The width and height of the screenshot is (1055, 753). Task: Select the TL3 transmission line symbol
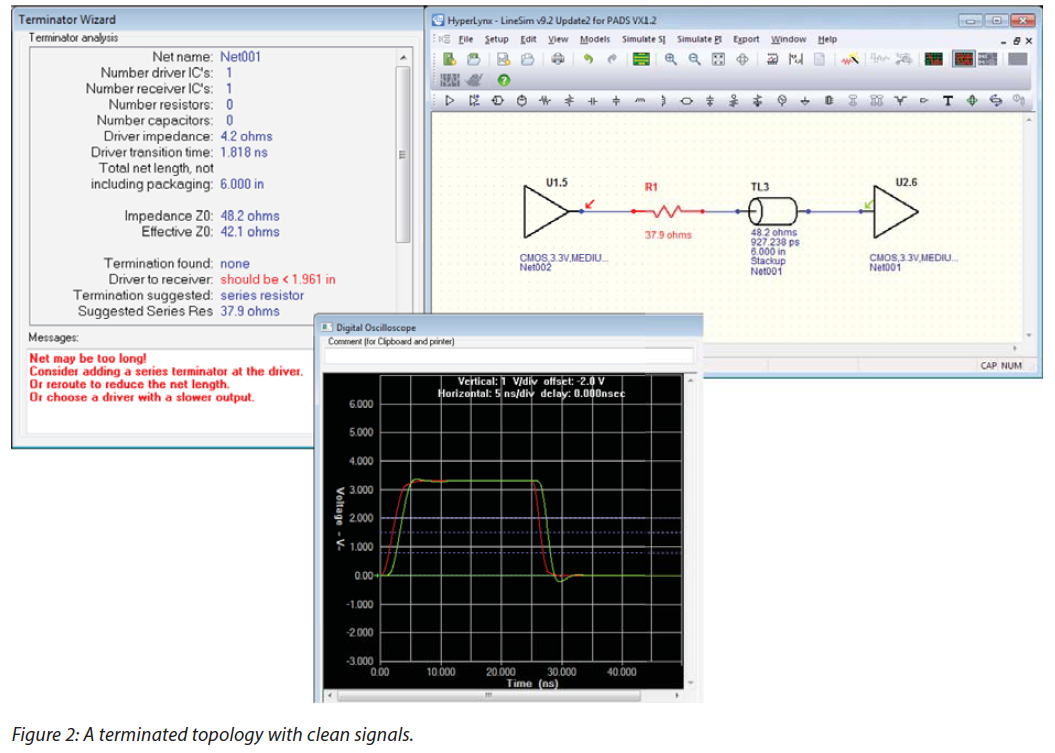pos(772,211)
